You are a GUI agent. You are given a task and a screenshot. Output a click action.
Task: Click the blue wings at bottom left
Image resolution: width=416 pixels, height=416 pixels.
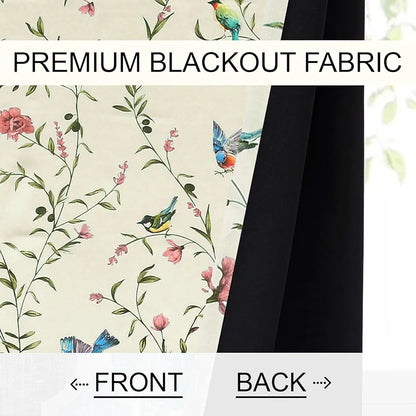pos(89,342)
